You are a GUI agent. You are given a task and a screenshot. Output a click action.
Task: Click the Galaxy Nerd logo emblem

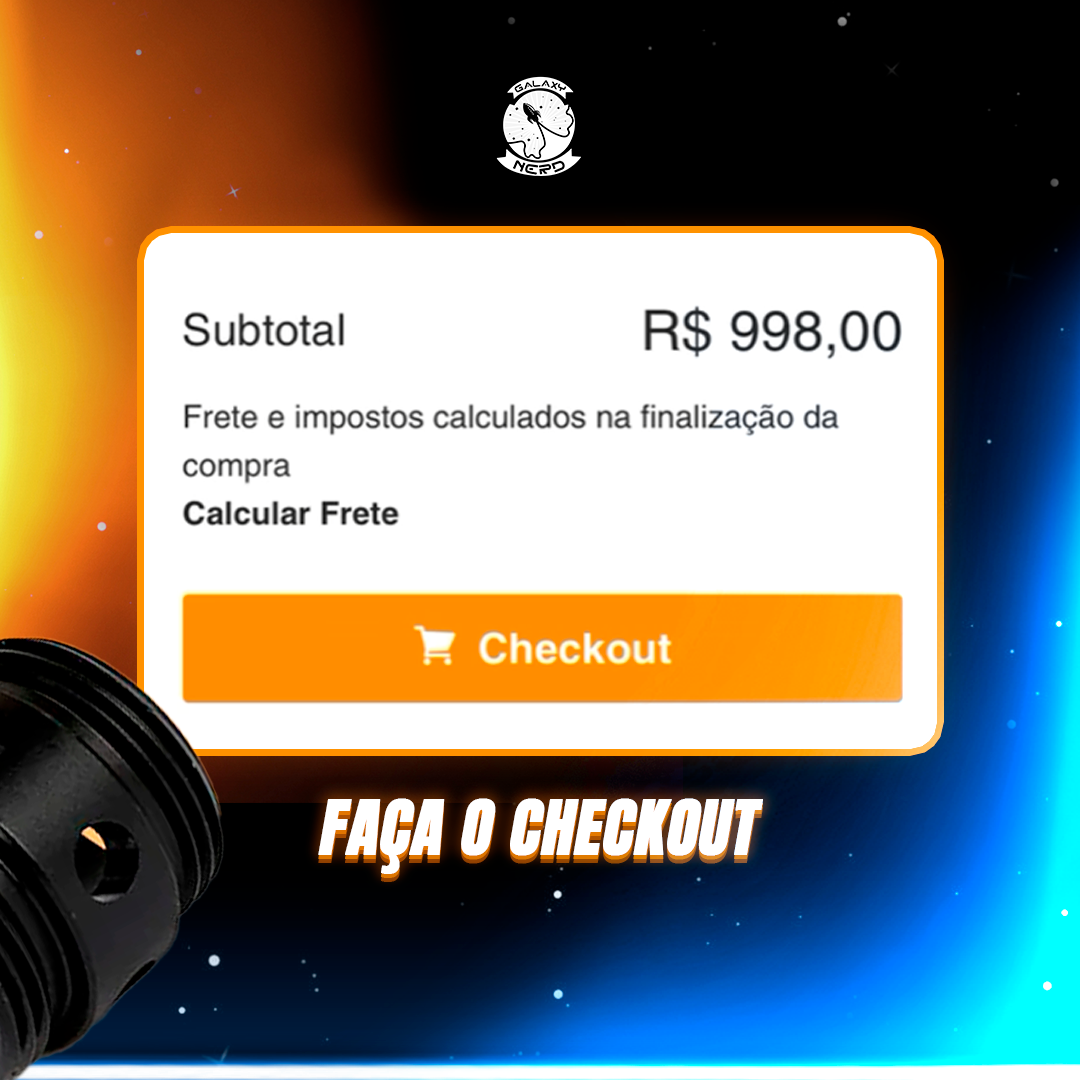tap(539, 126)
